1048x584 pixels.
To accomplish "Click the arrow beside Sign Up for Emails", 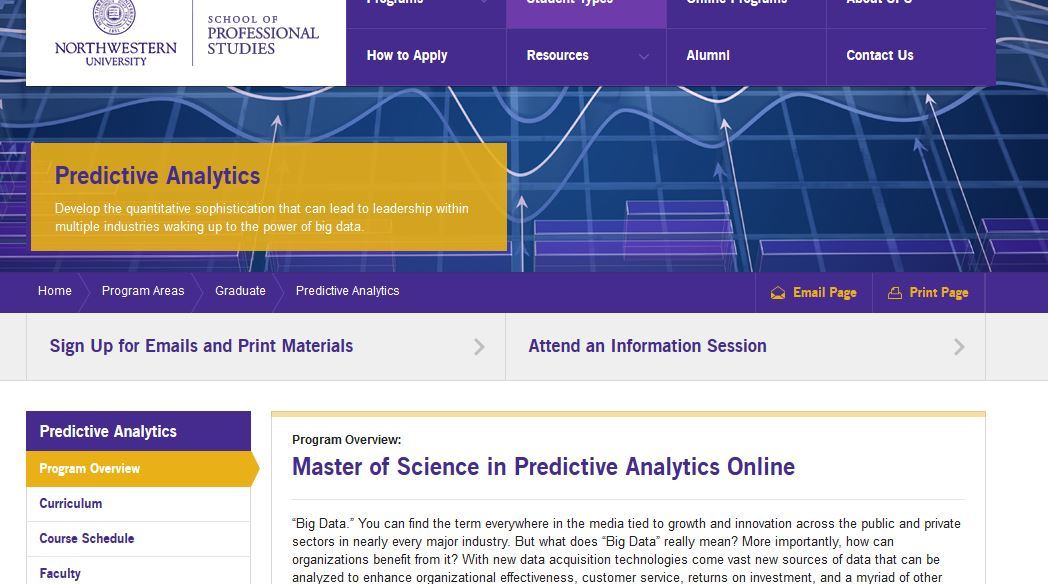I will pos(479,346).
